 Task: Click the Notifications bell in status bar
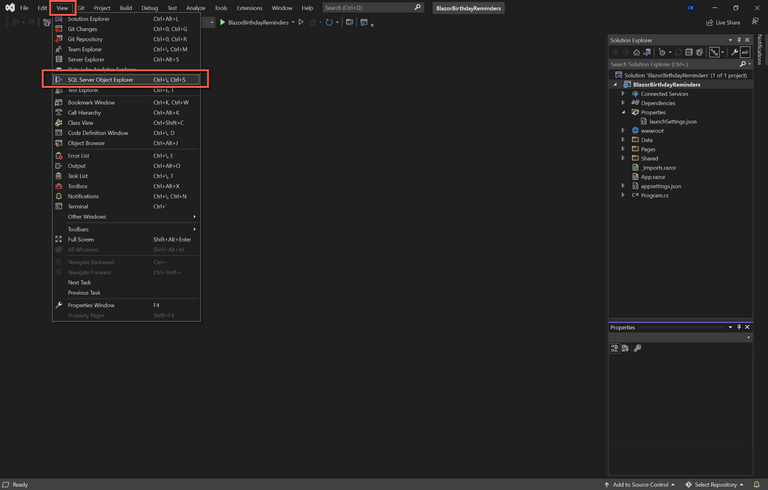click(757, 484)
